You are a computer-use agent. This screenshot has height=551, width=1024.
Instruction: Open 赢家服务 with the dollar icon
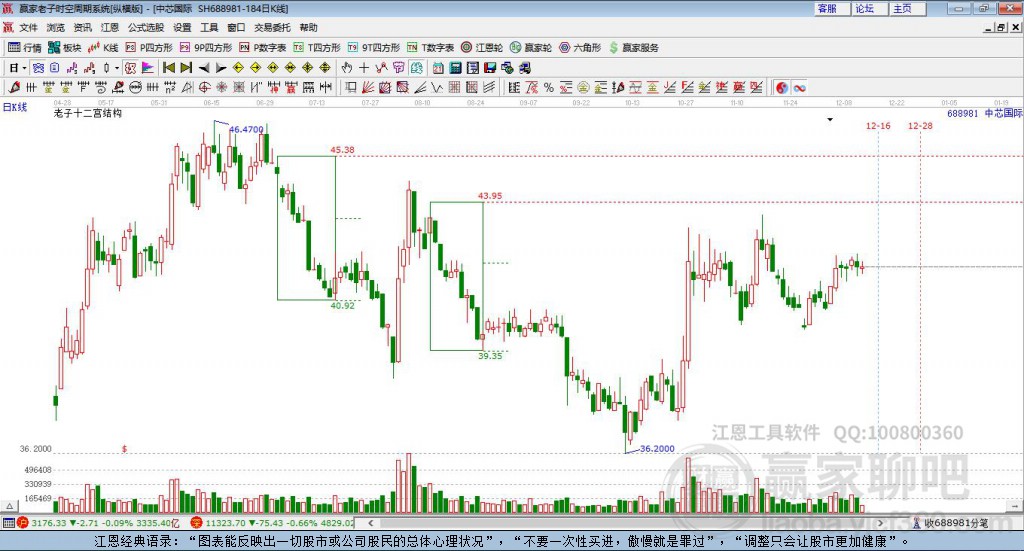(x=633, y=48)
